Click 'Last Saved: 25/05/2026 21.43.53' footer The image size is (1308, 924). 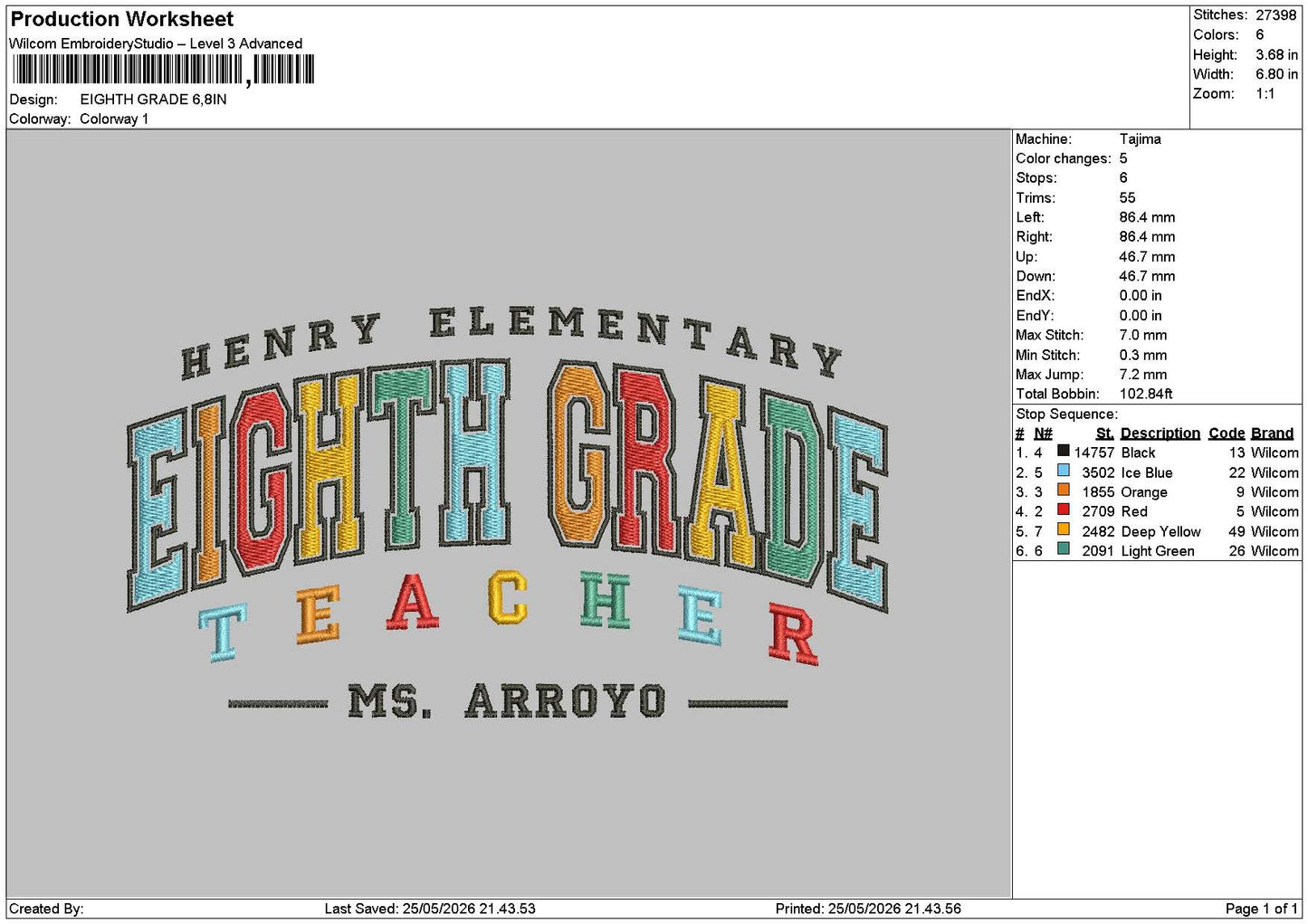(x=430, y=909)
